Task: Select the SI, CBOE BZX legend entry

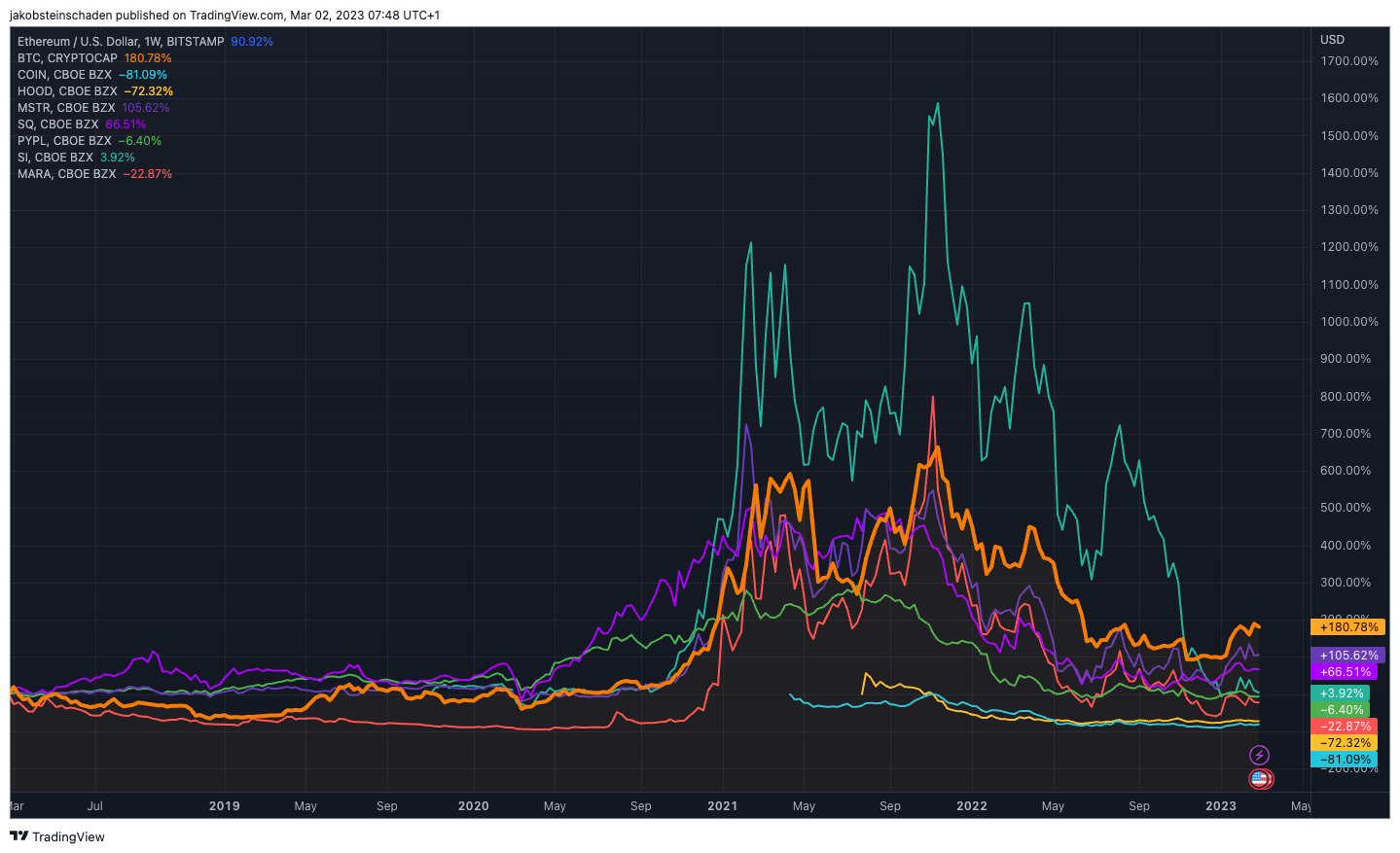Action: click(x=76, y=158)
